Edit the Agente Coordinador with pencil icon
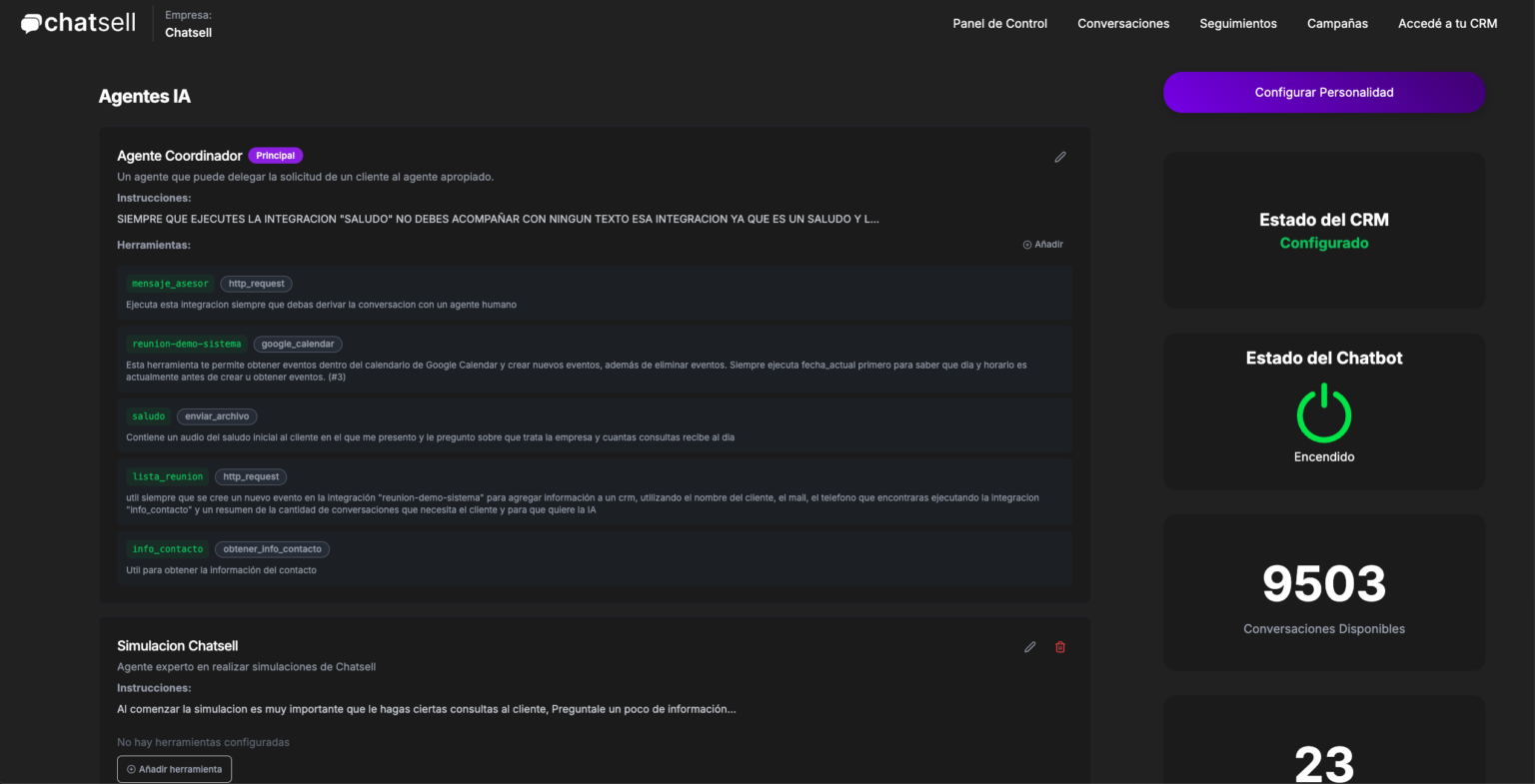 click(x=1060, y=157)
